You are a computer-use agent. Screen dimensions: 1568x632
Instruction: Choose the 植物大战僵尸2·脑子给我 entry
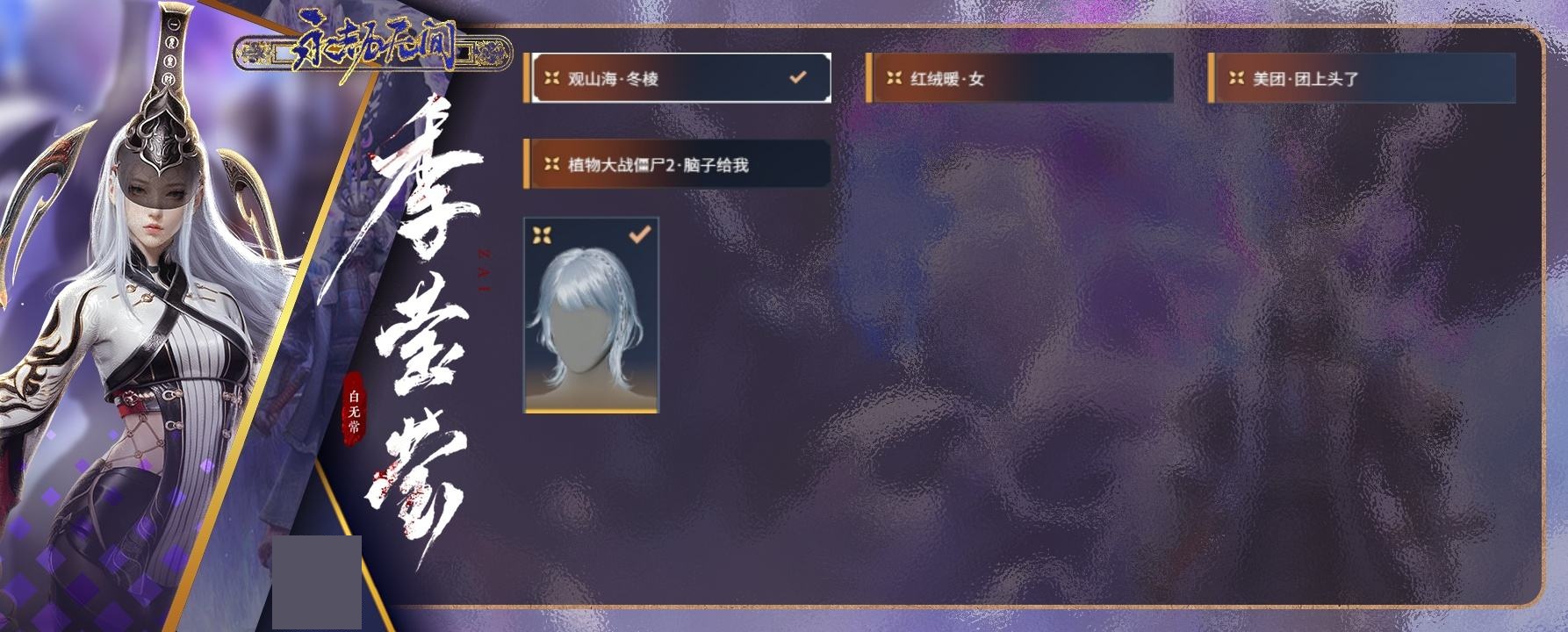pyautogui.click(x=677, y=164)
